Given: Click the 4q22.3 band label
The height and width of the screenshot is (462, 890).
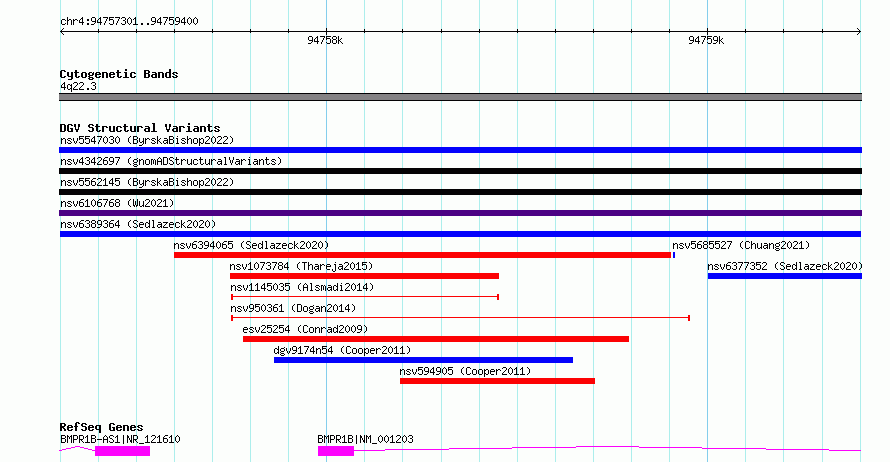Looking at the screenshot, I should (x=78, y=86).
